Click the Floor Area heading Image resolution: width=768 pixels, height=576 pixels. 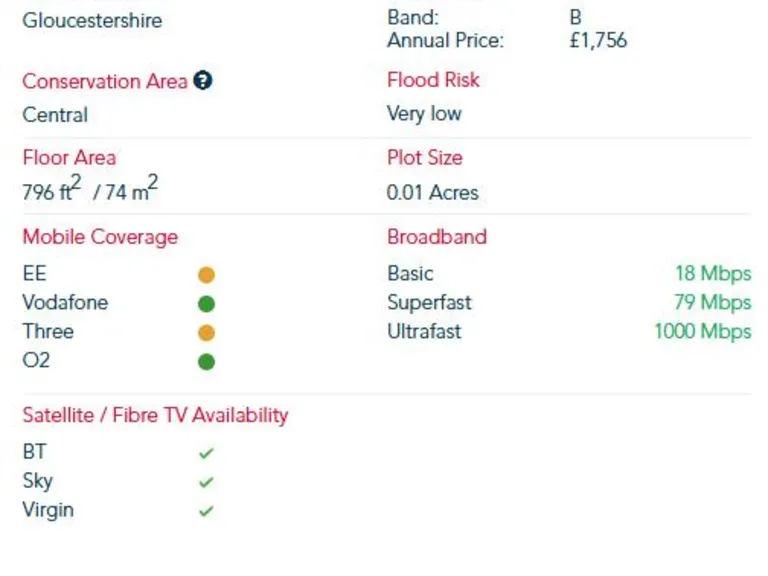click(69, 158)
